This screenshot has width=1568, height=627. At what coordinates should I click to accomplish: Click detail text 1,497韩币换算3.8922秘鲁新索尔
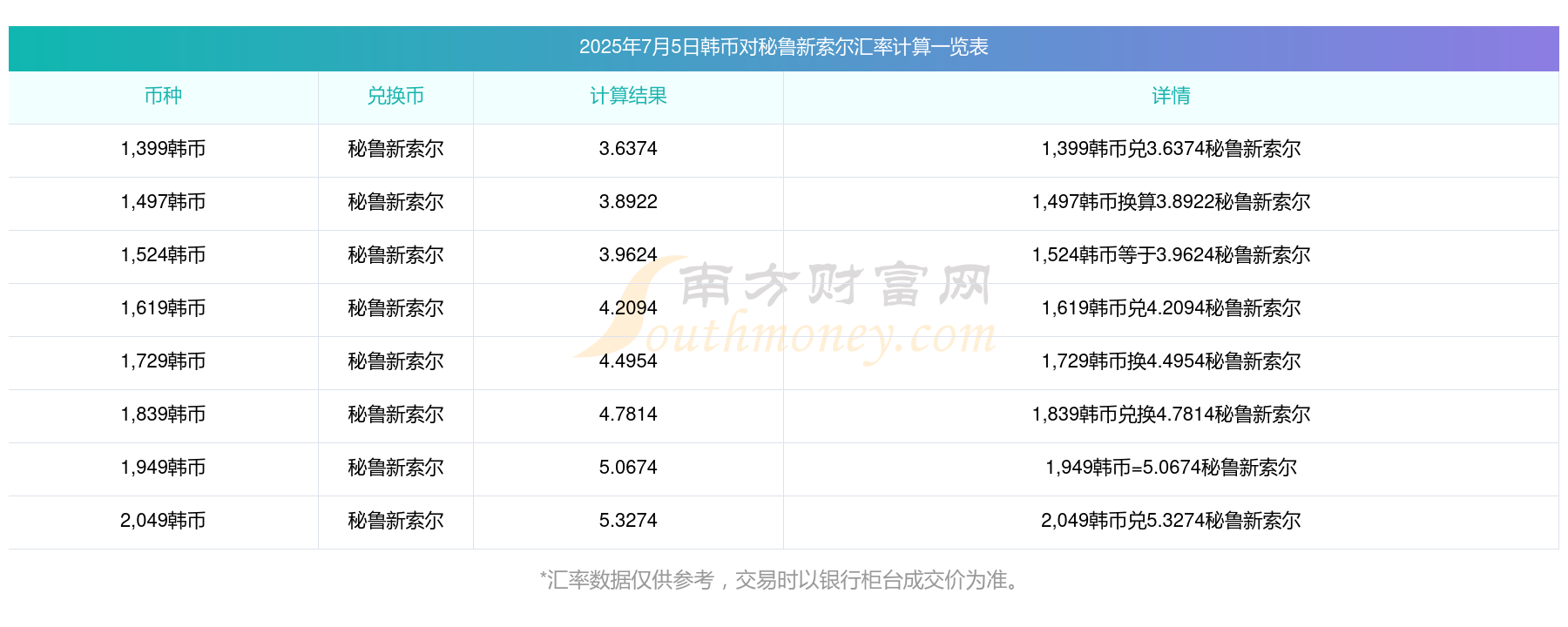(1171, 202)
